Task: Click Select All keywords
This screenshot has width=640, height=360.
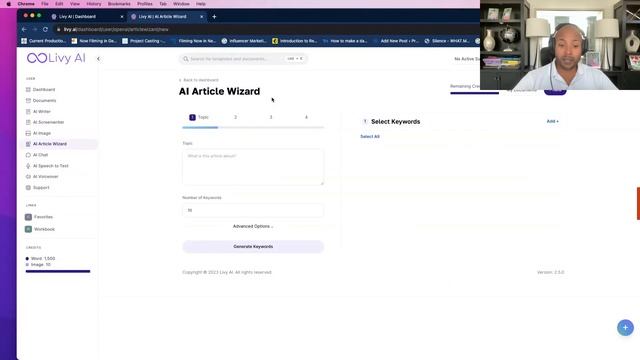Action: [370, 136]
